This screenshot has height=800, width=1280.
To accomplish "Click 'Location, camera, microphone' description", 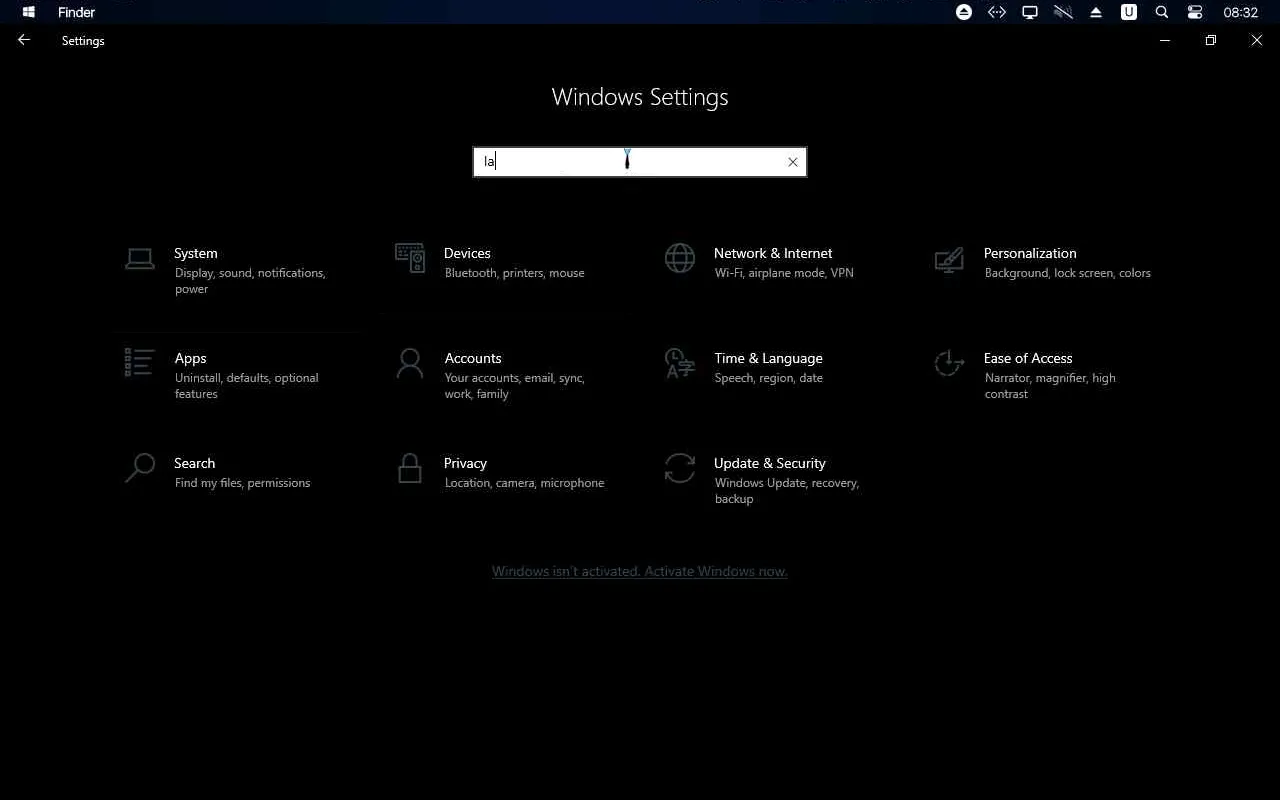I will (525, 483).
